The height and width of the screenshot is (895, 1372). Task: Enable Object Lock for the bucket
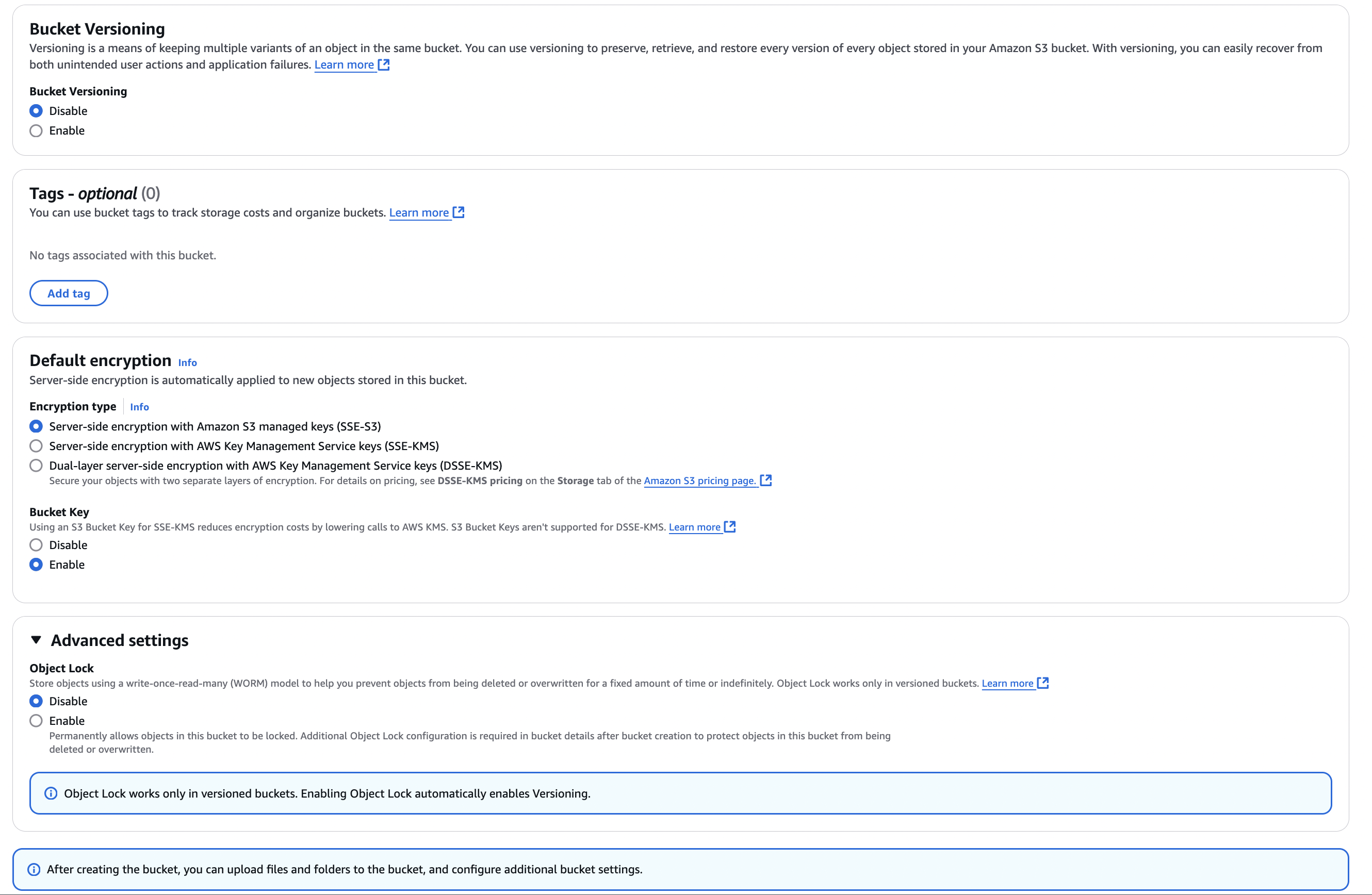[x=36, y=720]
